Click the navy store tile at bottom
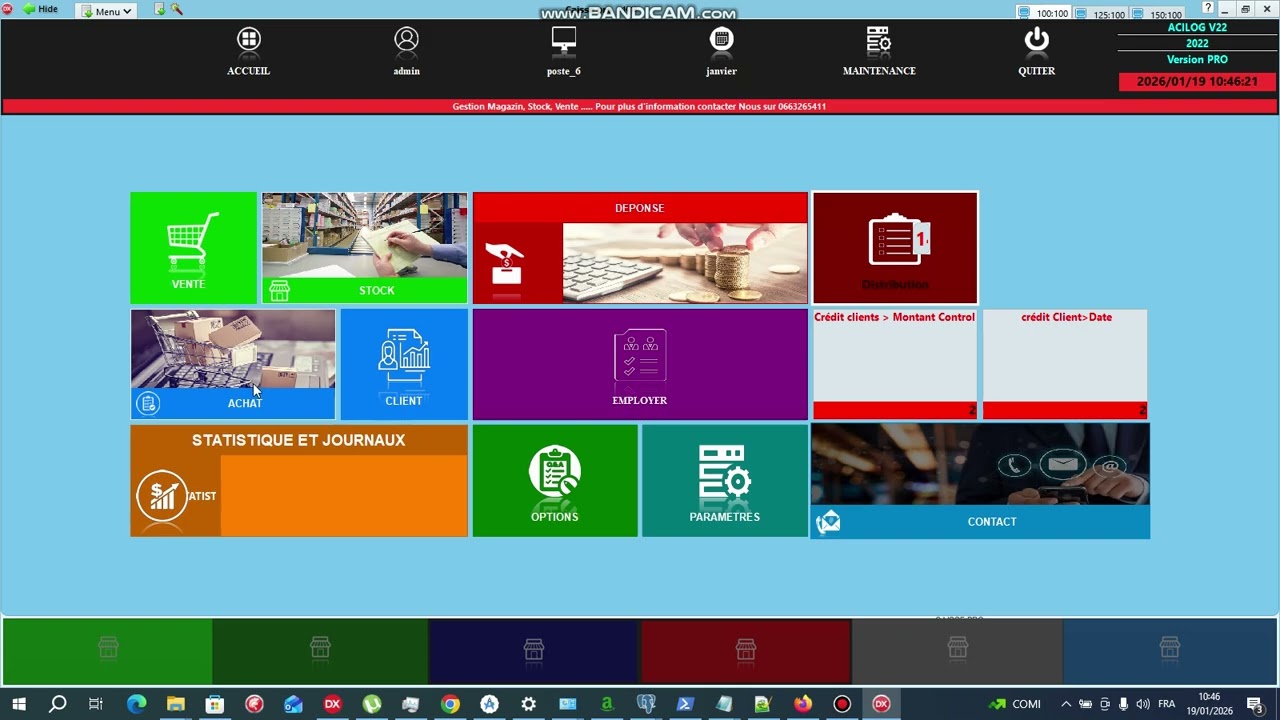 [x=534, y=651]
